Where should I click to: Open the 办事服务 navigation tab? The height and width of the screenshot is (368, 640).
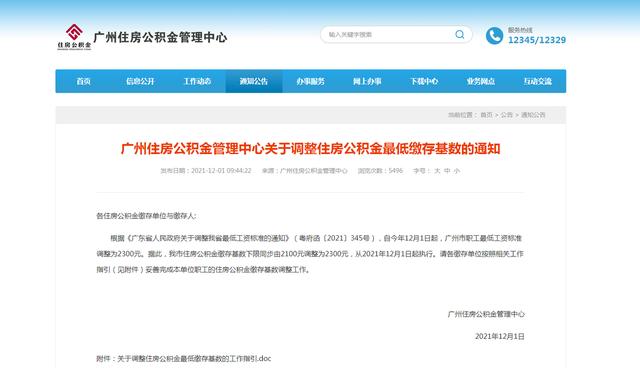point(311,81)
